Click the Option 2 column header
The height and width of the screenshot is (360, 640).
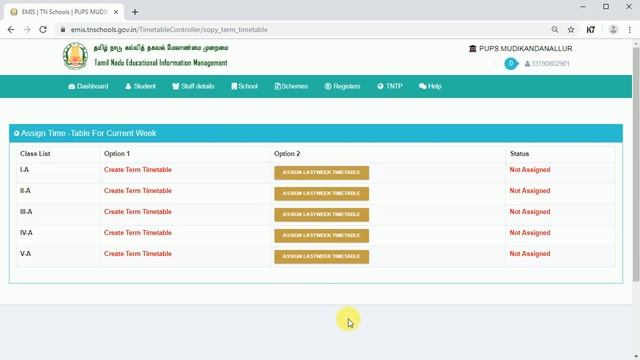coord(287,154)
